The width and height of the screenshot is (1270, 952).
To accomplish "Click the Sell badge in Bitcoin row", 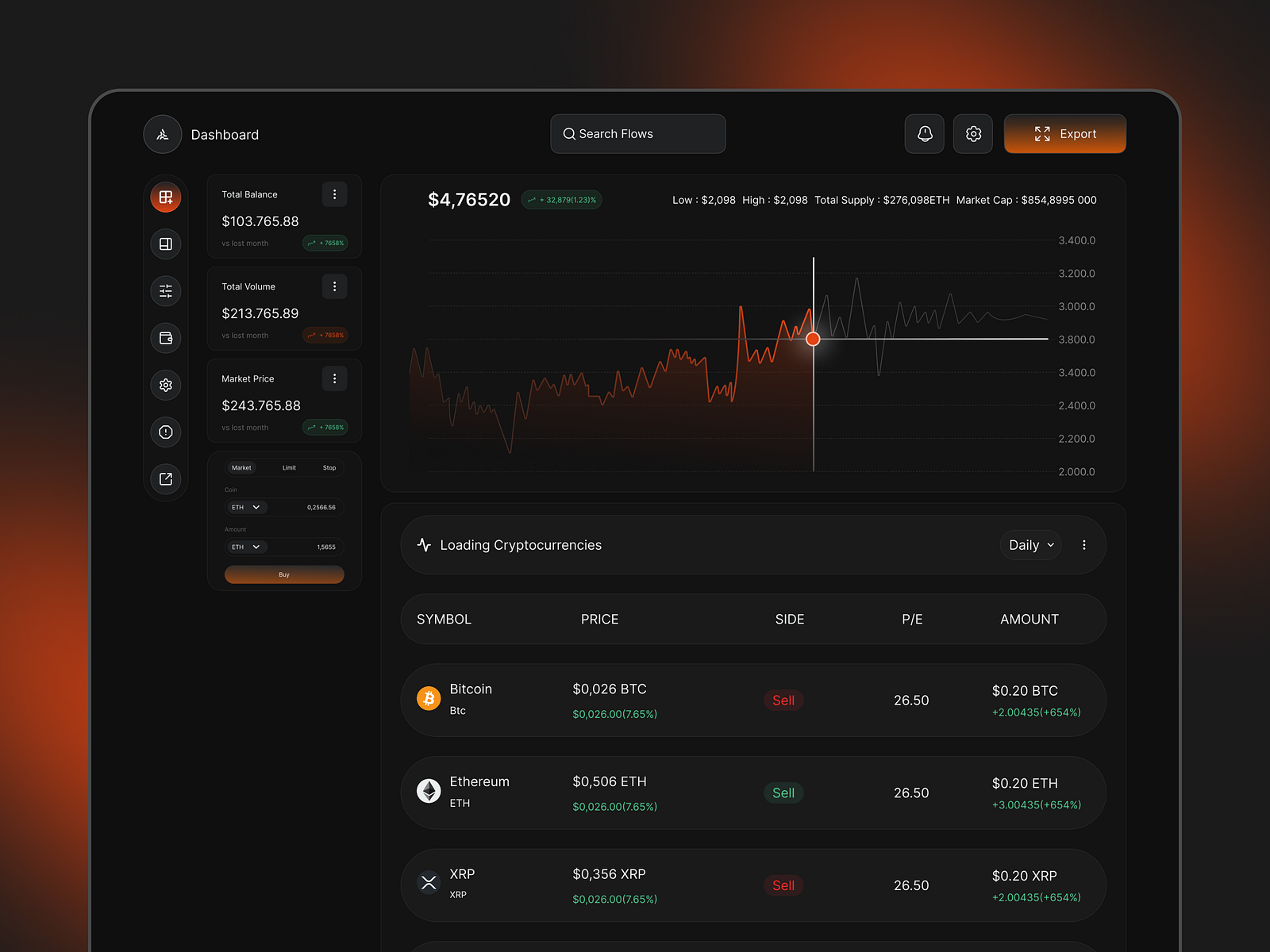I will click(783, 701).
